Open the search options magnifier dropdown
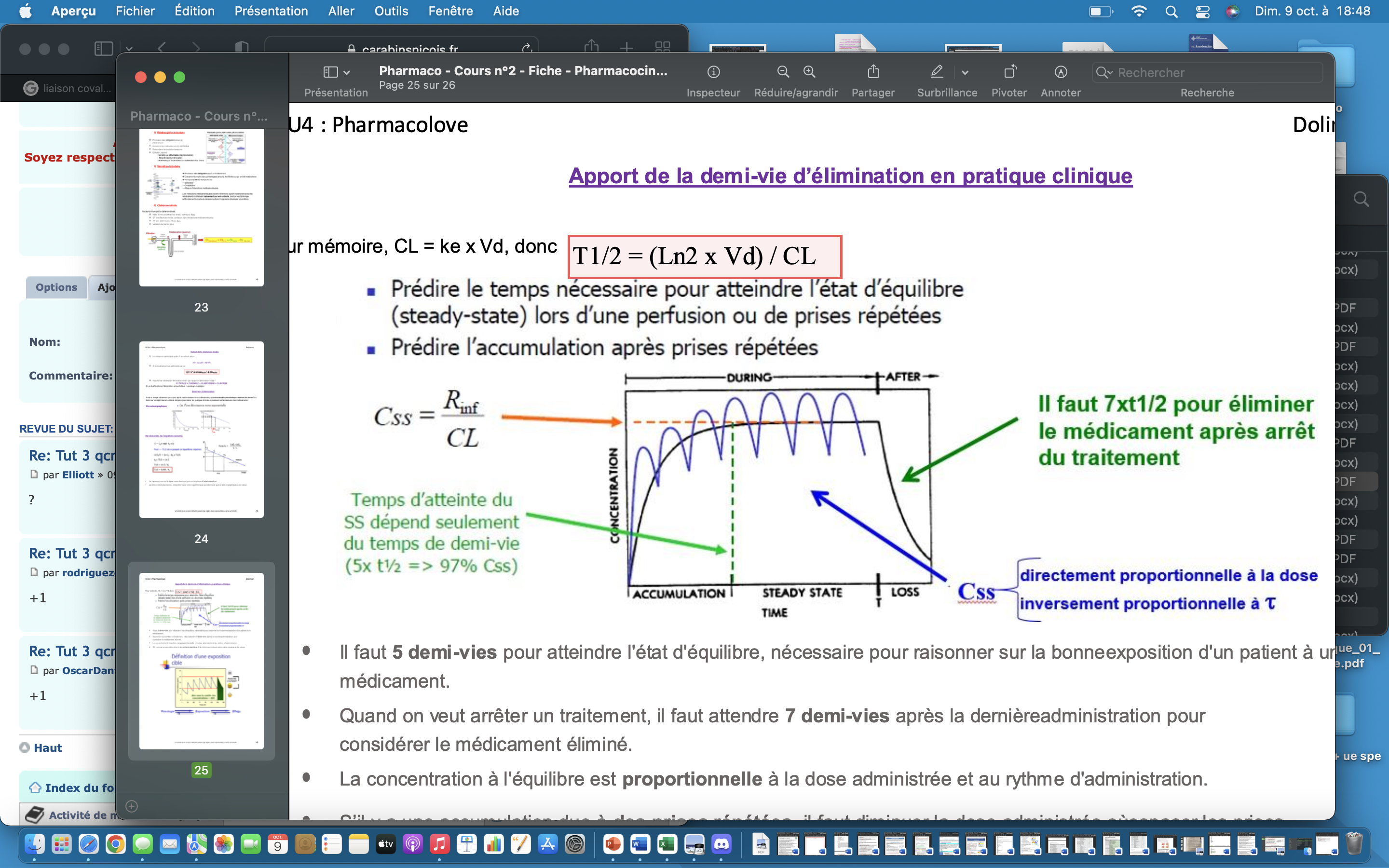 (x=1104, y=72)
